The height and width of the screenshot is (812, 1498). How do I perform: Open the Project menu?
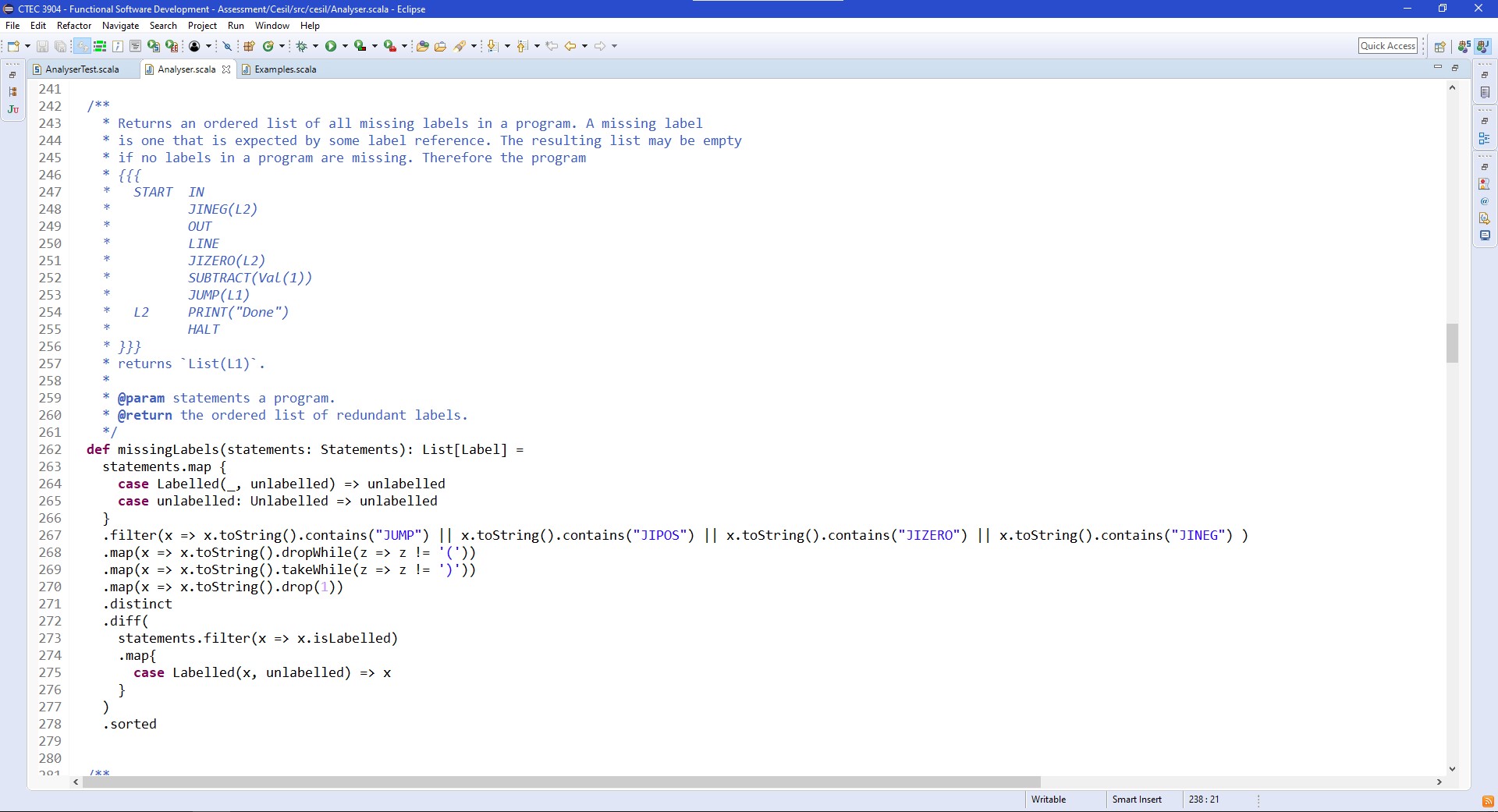click(202, 26)
